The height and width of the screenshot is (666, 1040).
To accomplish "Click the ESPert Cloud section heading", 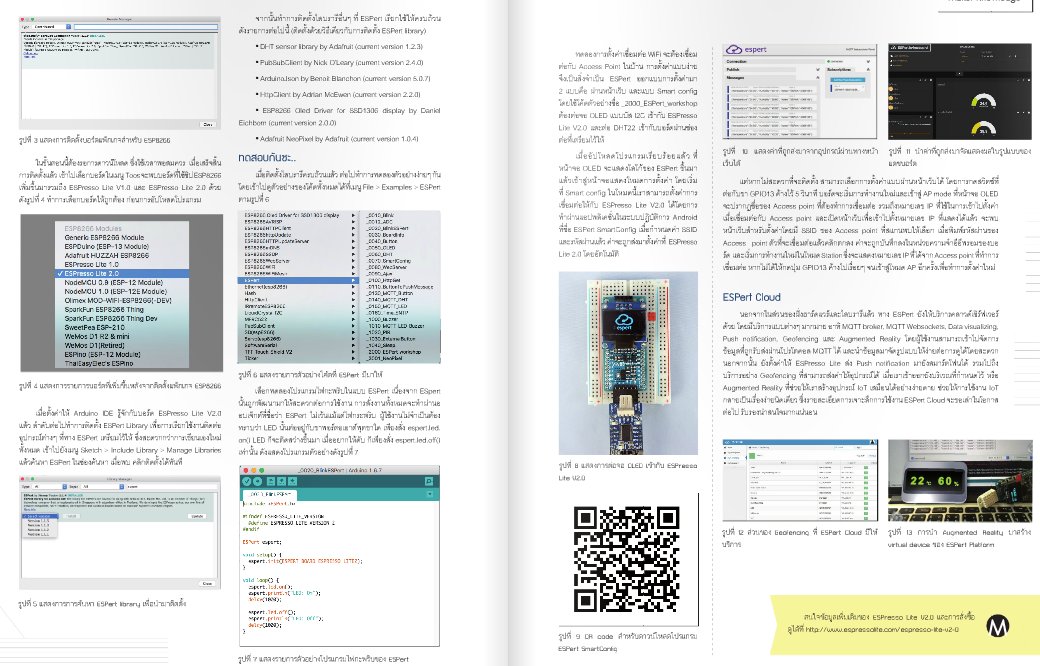I will click(x=751, y=297).
